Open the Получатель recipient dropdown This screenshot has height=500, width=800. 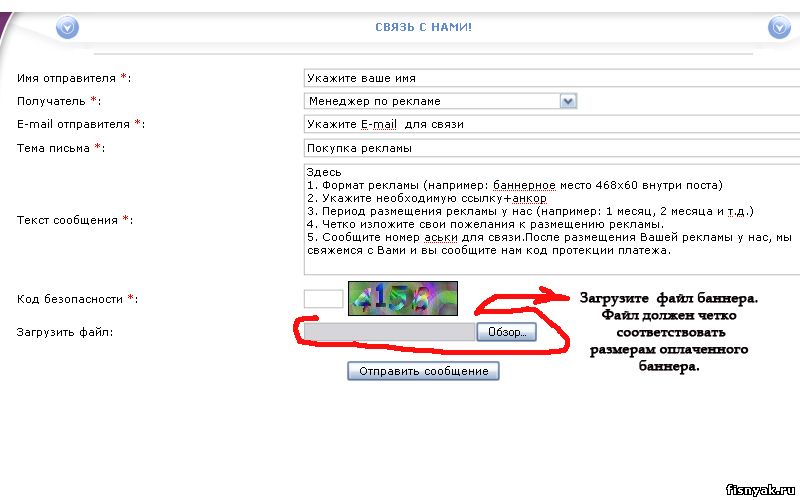click(x=440, y=101)
